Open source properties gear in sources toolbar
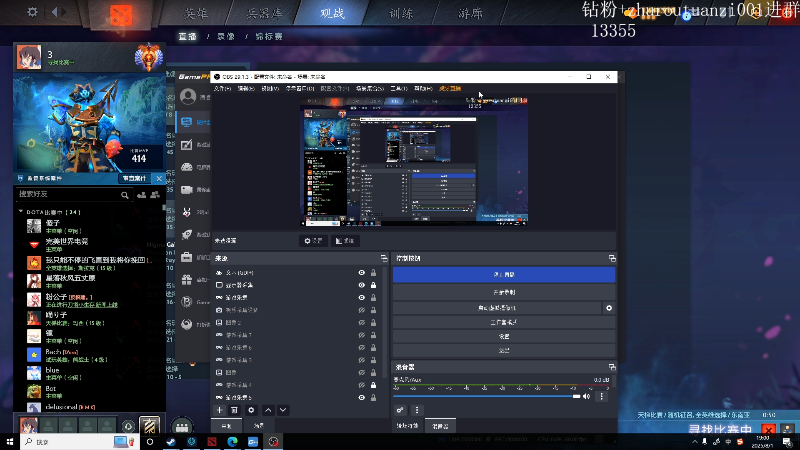Screen dimensions: 800x450 click(251, 410)
